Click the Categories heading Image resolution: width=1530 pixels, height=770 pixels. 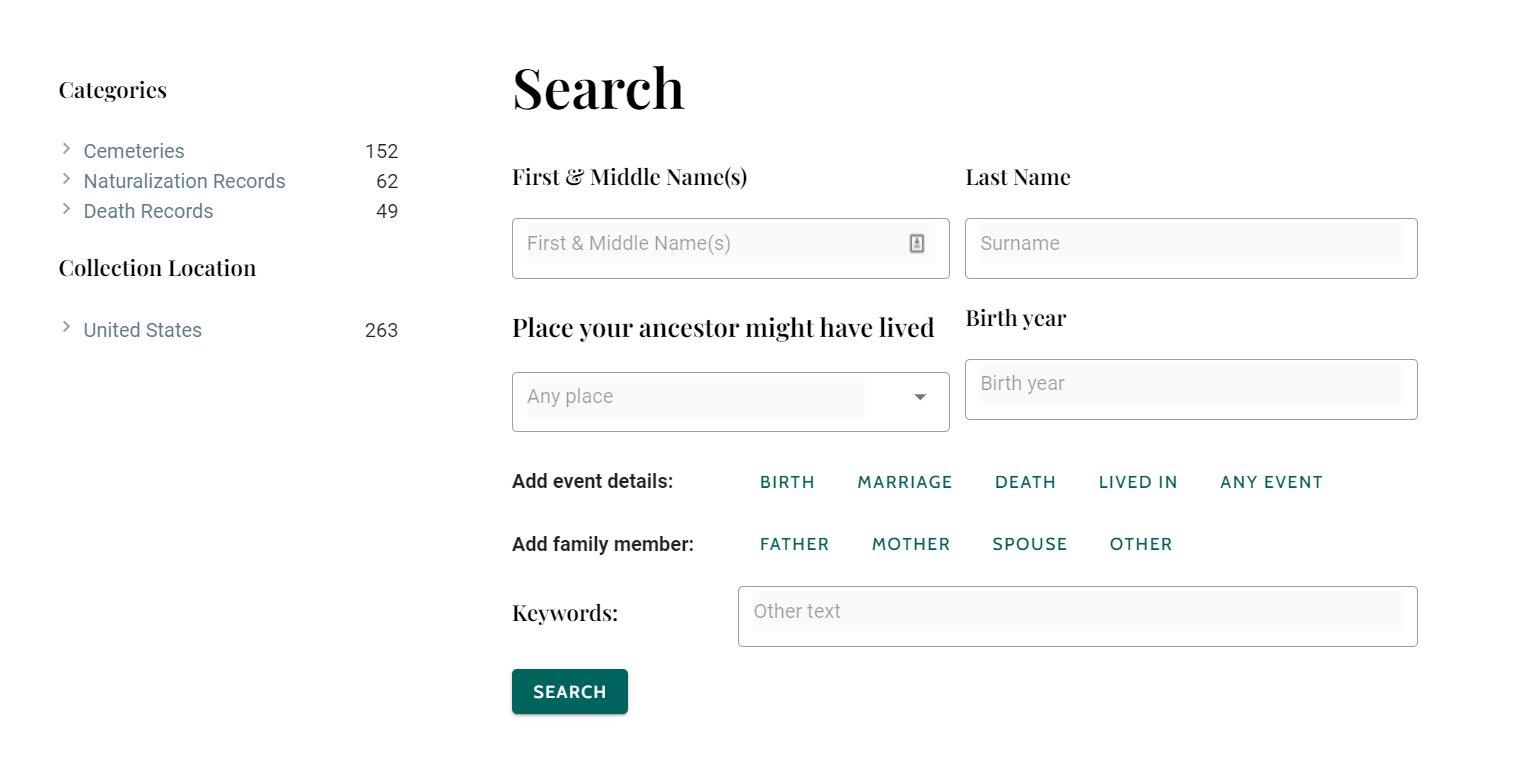point(113,90)
